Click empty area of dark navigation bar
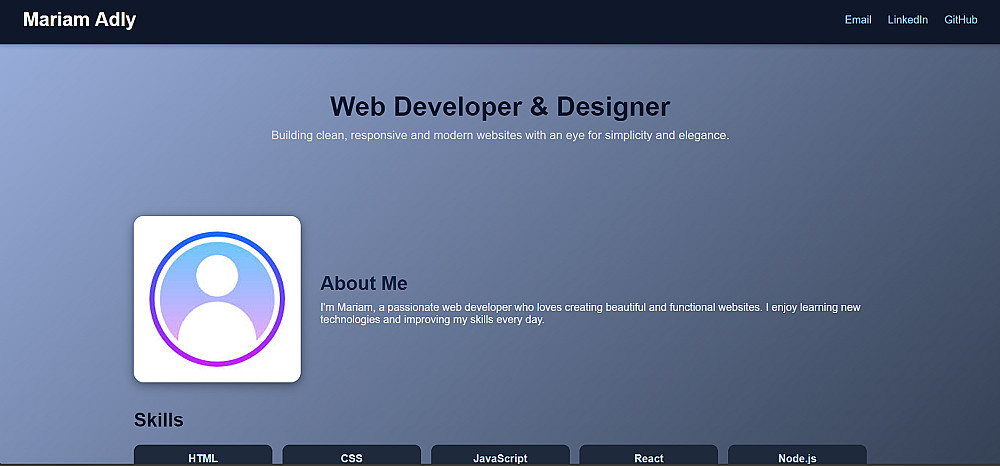Image resolution: width=1000 pixels, height=466 pixels. coord(485,21)
